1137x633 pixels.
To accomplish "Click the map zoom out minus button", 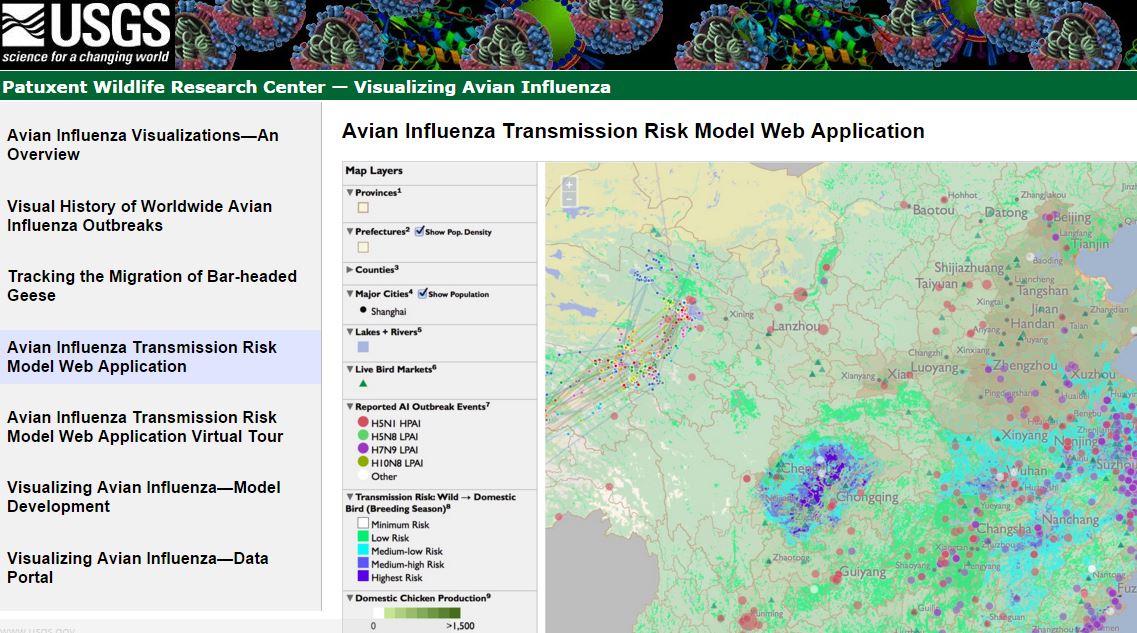I will pos(569,199).
